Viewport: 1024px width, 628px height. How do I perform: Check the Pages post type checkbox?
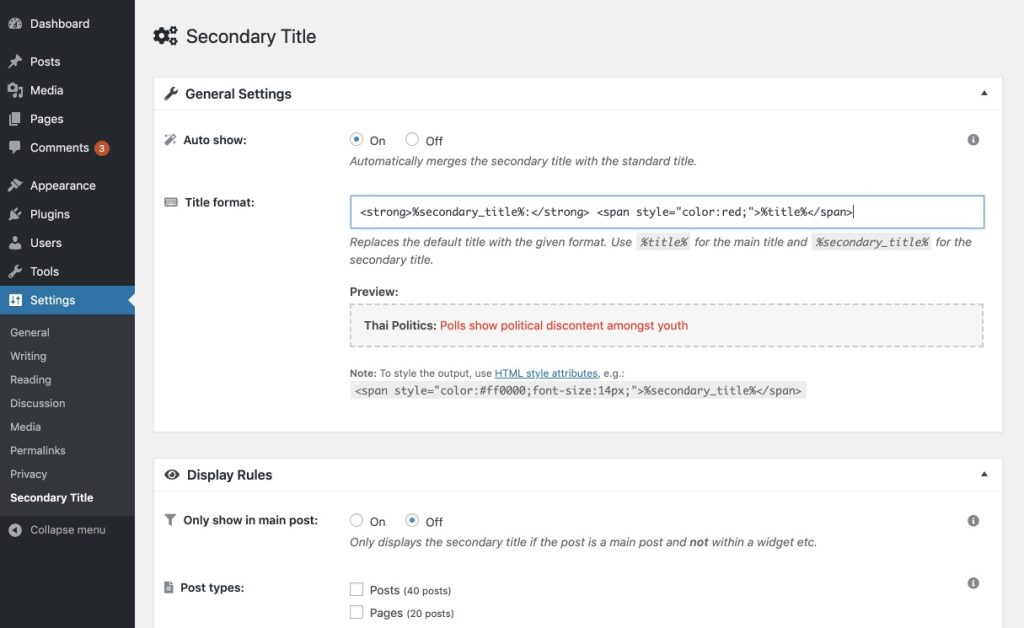click(356, 612)
